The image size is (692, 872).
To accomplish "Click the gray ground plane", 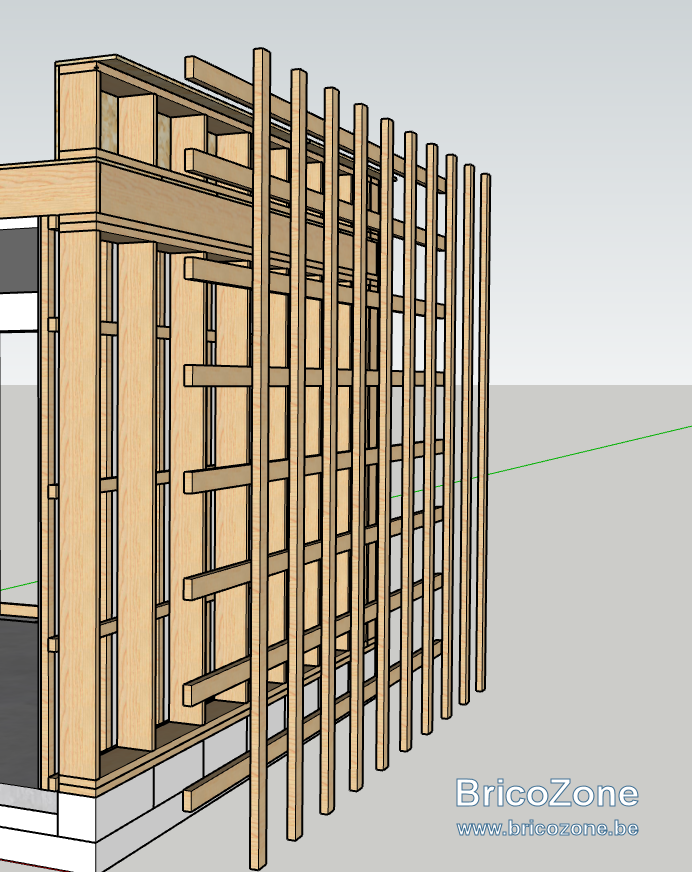I will click(x=590, y=612).
